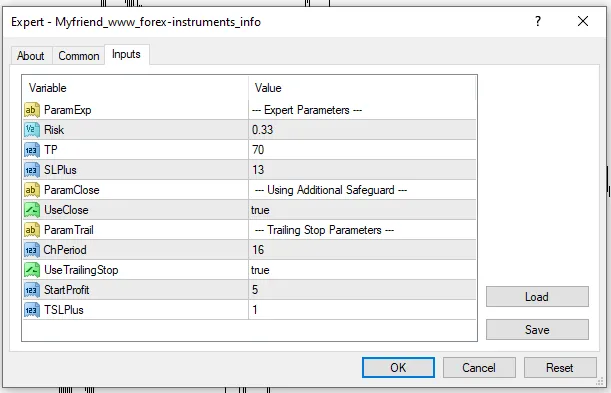Click the help question mark icon

pos(538,21)
